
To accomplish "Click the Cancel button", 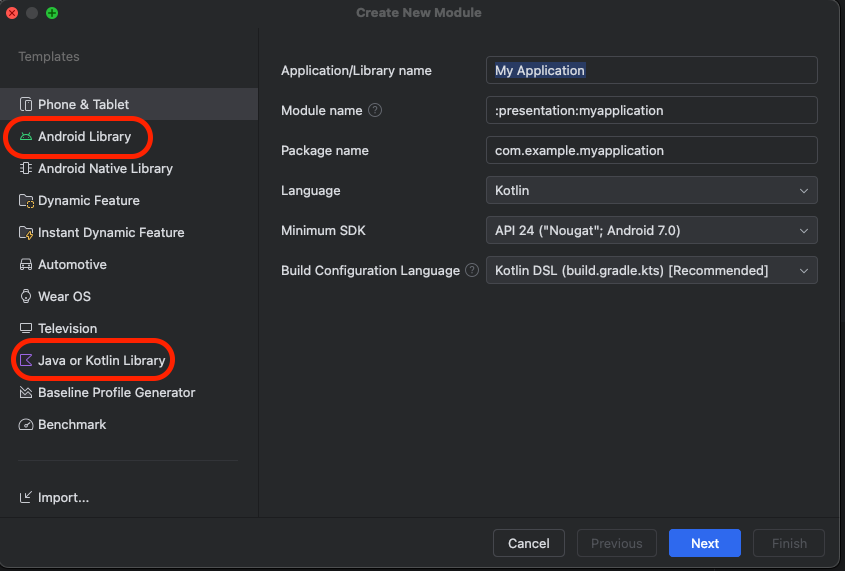I will (x=529, y=543).
